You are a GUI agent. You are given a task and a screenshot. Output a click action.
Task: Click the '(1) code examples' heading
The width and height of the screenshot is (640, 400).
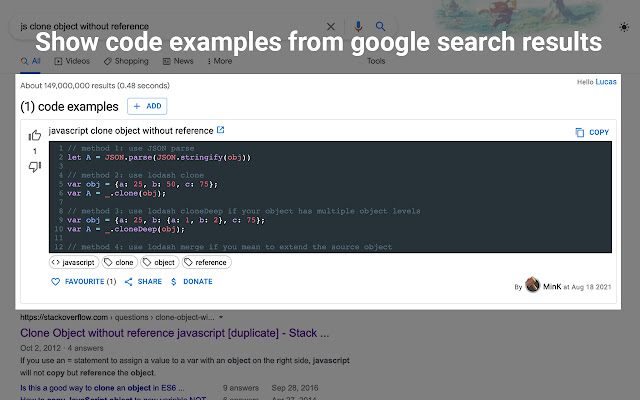coord(69,107)
